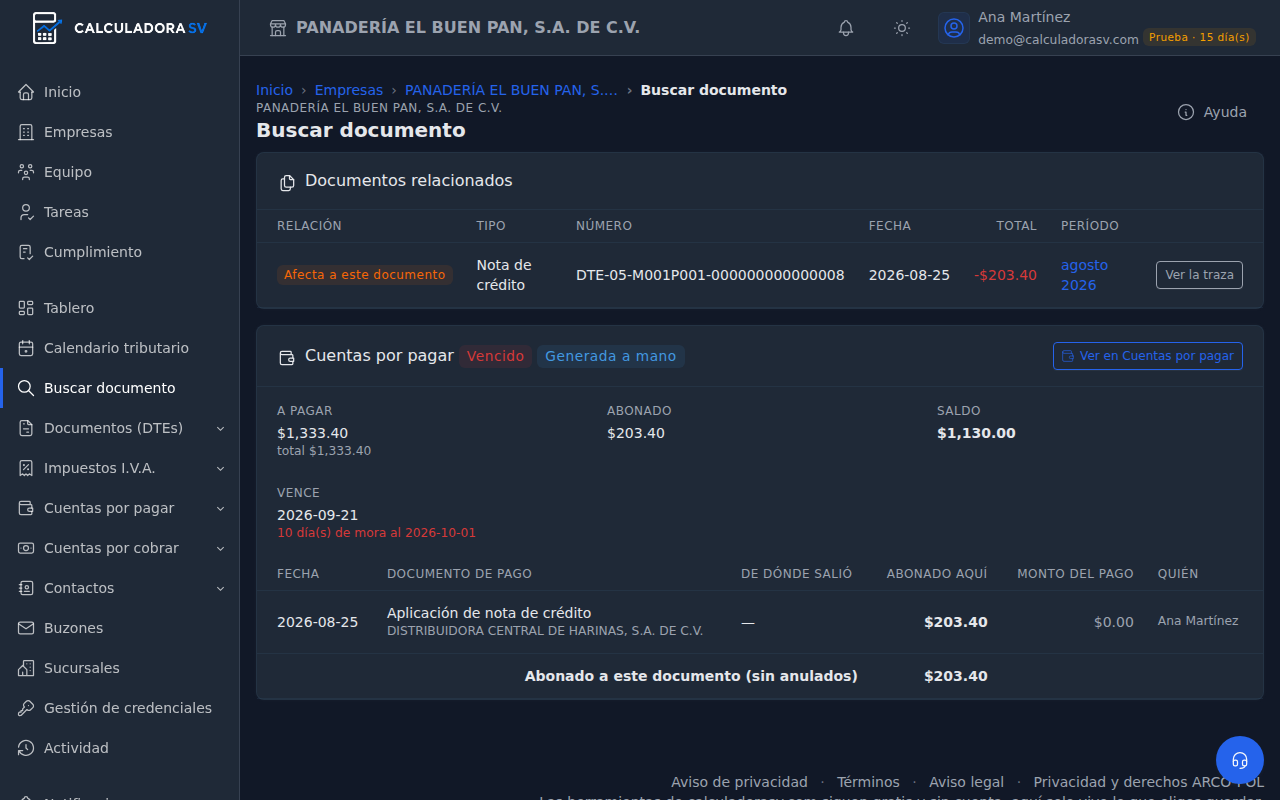Open the PANADERÍA EL BUEN PAN breadcrumb
The width and height of the screenshot is (1280, 800).
click(511, 90)
